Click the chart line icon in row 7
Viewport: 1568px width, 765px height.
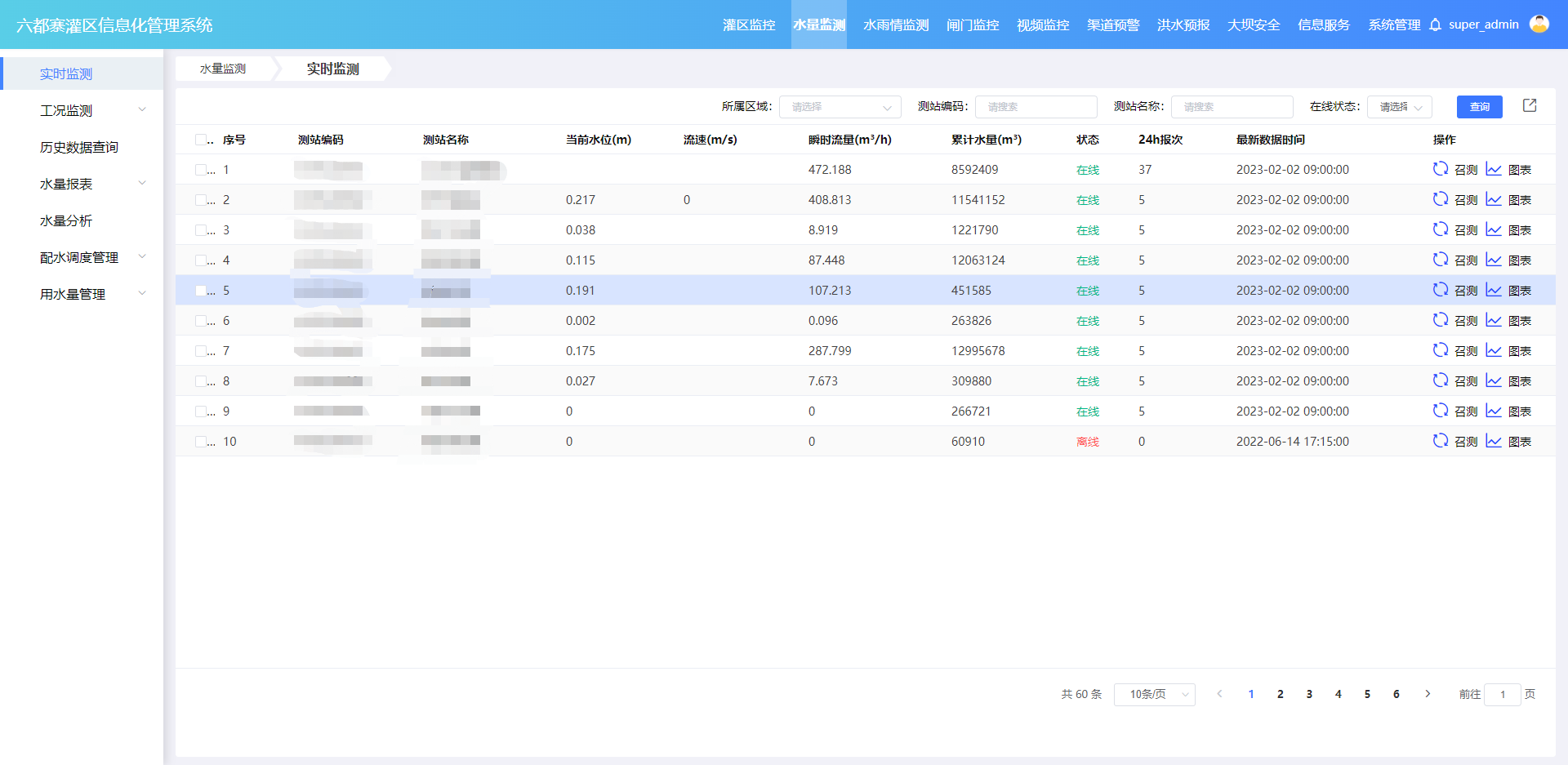[x=1494, y=350]
